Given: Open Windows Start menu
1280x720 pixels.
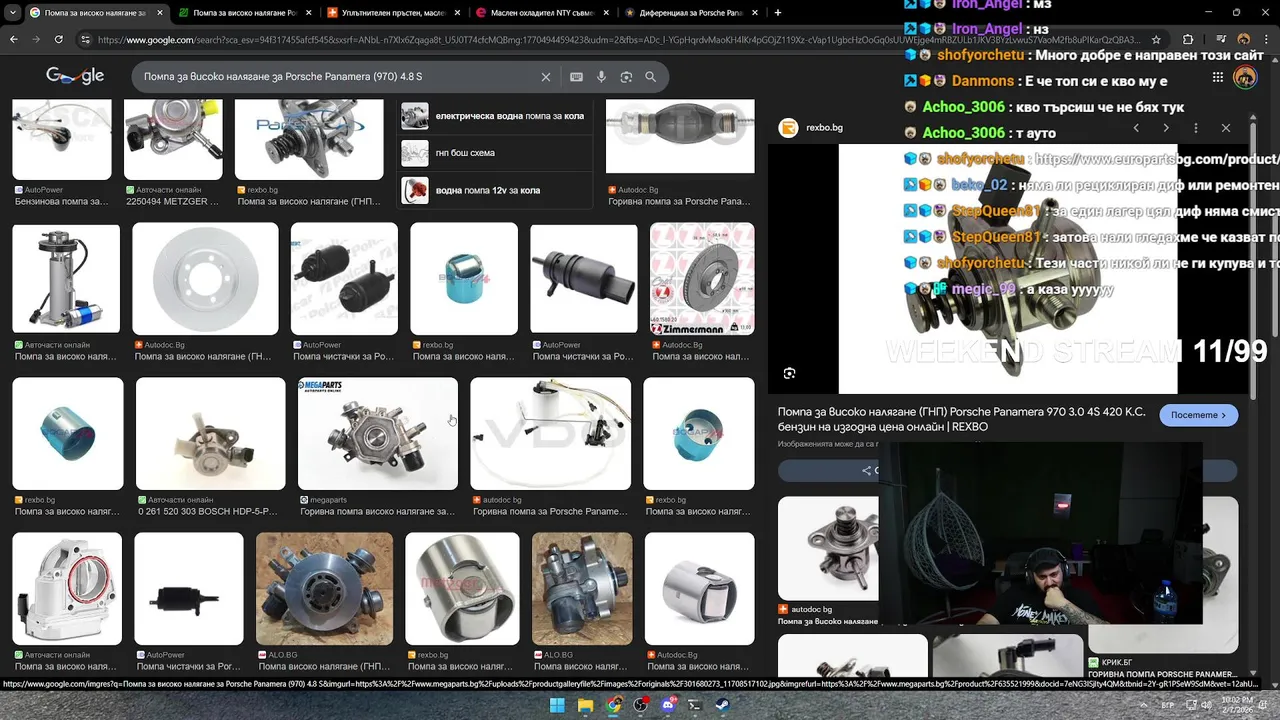Looking at the screenshot, I should 558,705.
